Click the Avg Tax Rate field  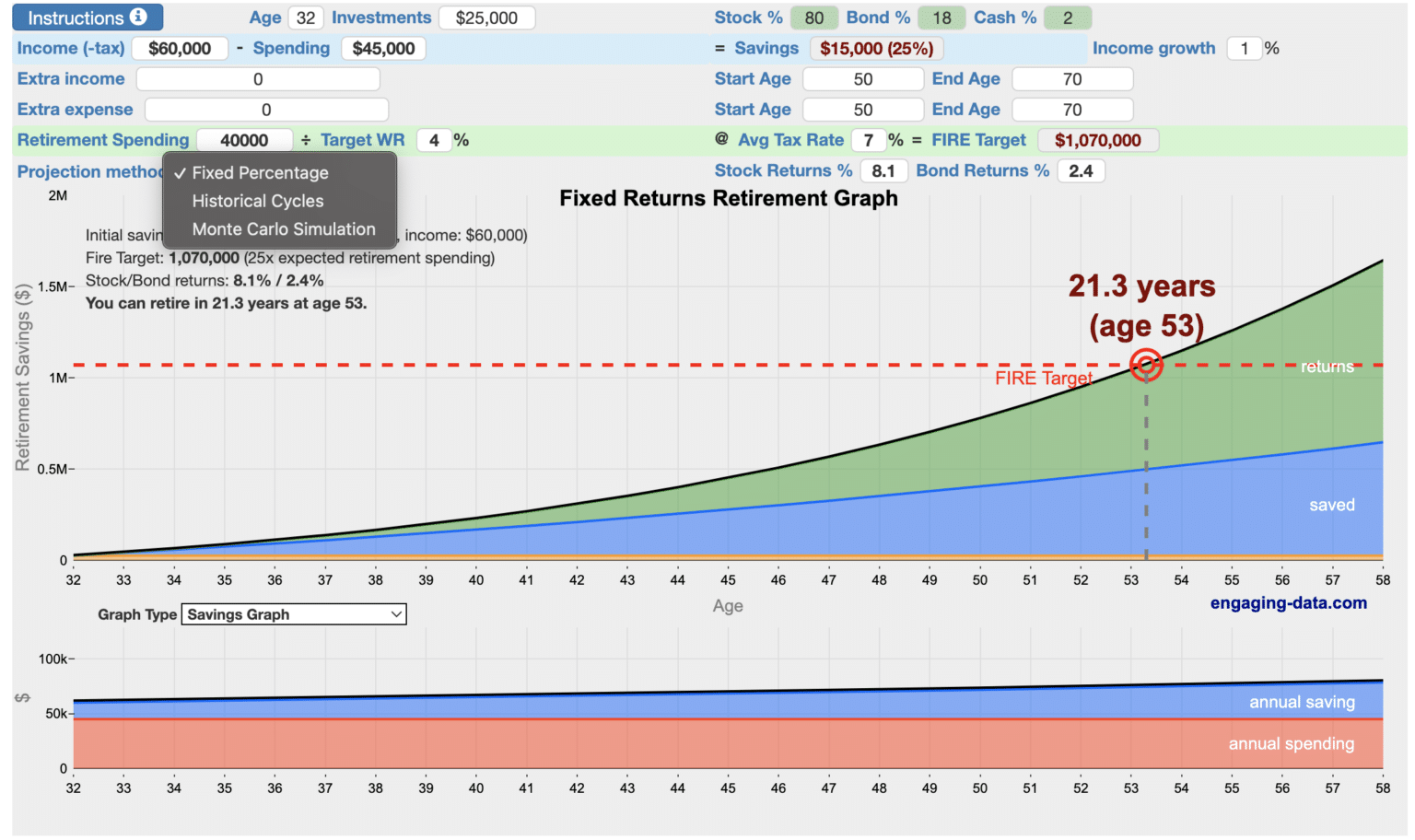point(868,139)
